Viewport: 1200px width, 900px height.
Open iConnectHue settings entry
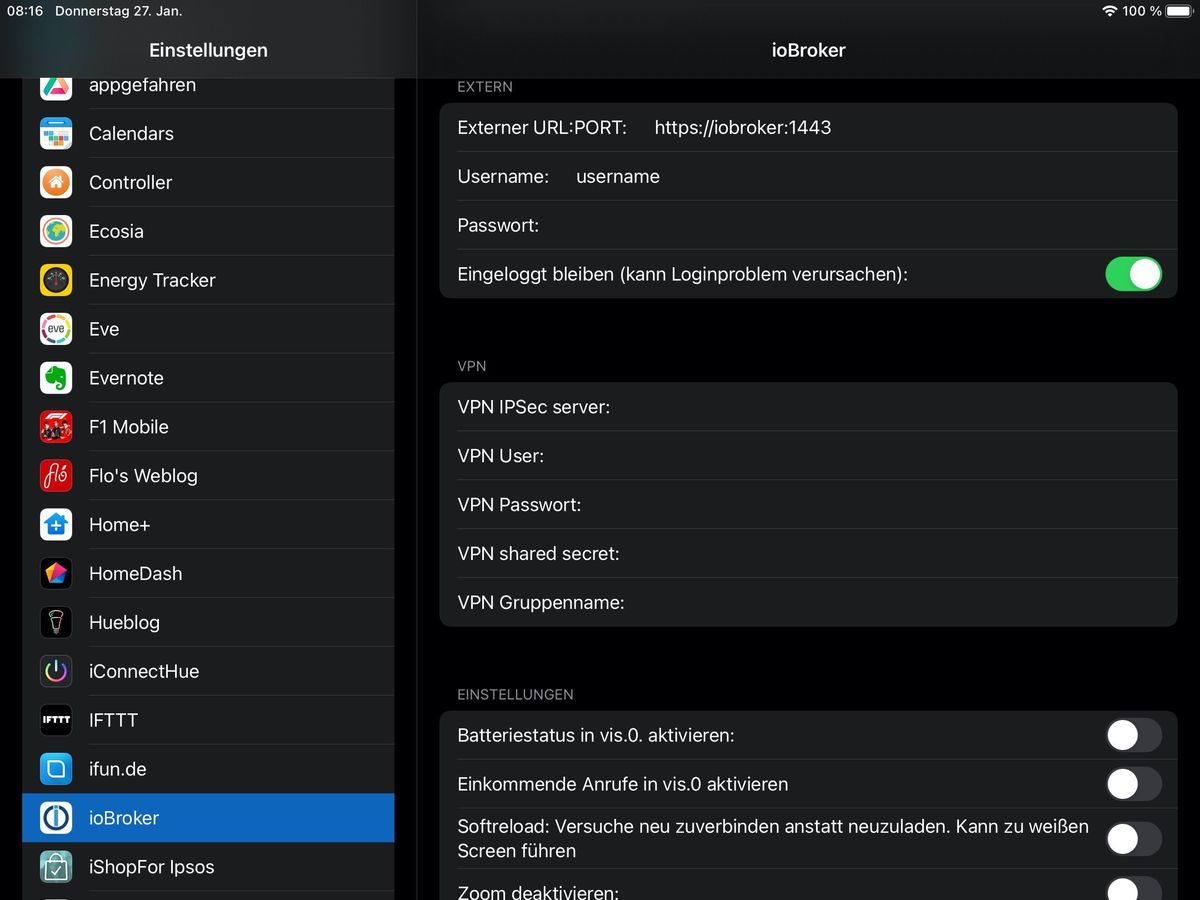click(208, 671)
